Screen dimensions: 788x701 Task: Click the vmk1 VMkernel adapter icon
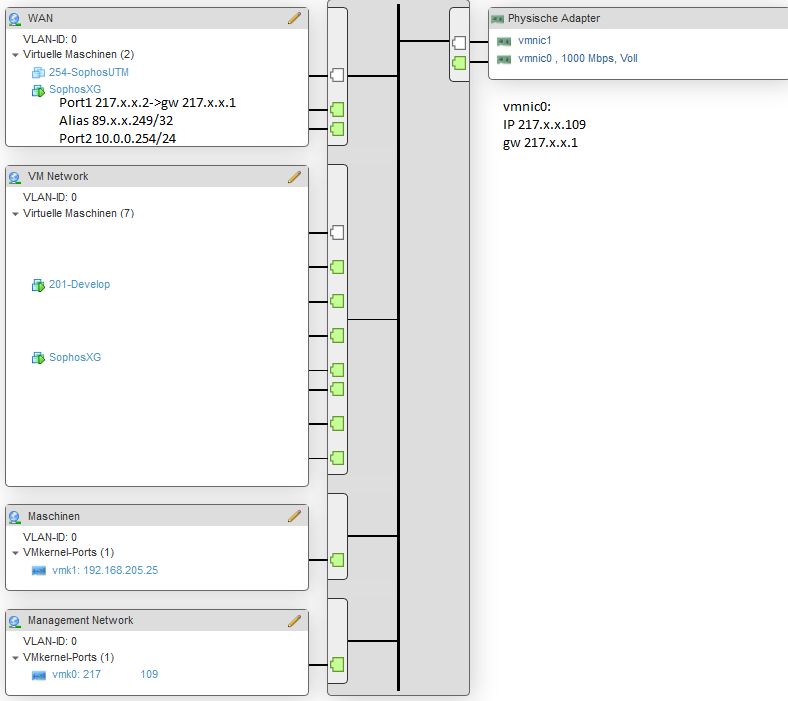[x=39, y=571]
